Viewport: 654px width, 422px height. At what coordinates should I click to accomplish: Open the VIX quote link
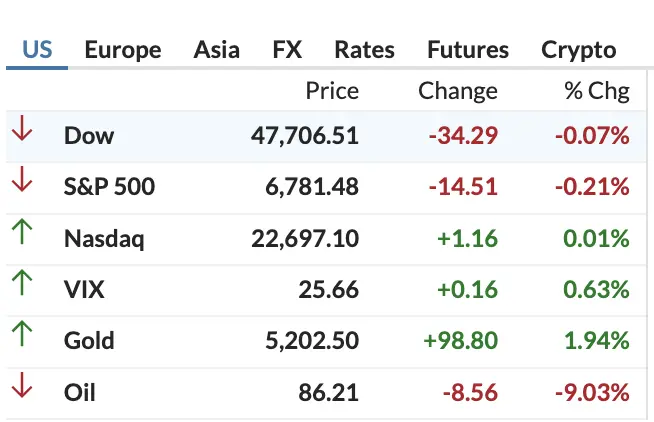pyautogui.click(x=84, y=290)
